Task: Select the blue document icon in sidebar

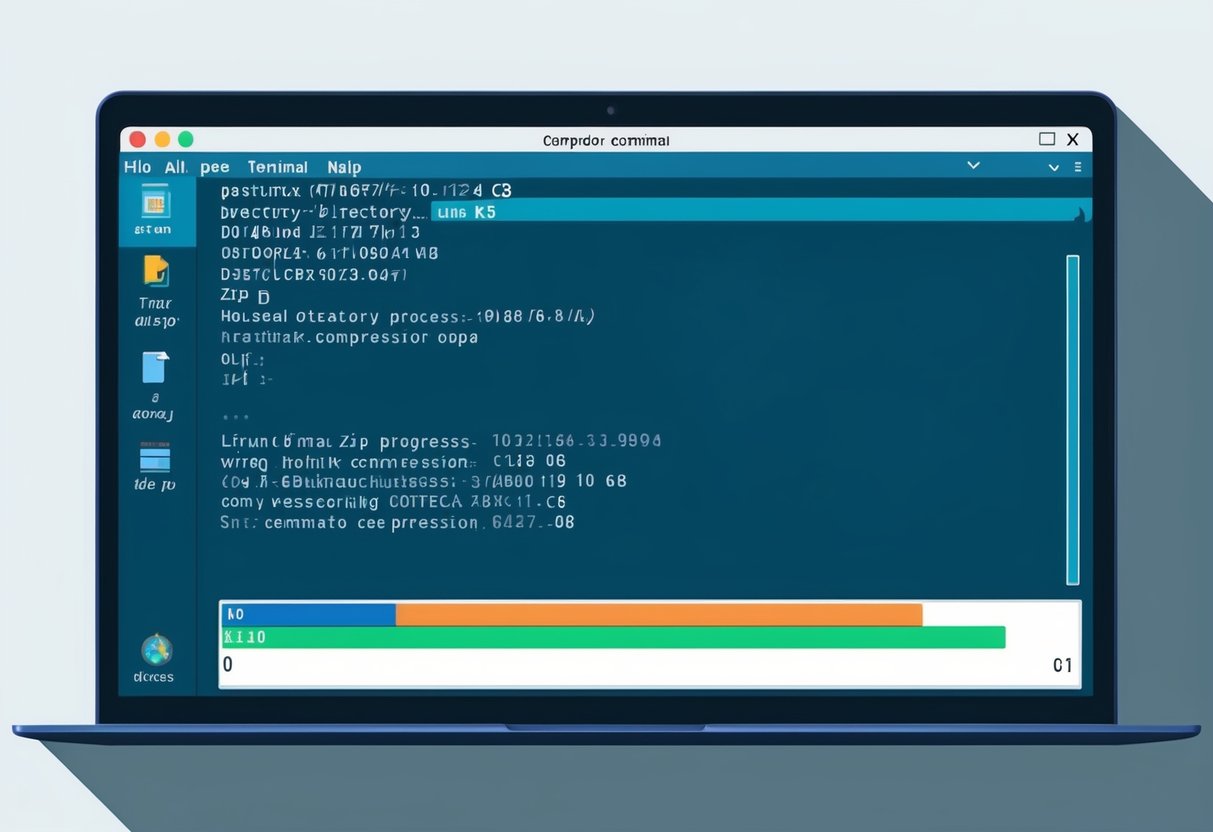Action: tap(153, 367)
